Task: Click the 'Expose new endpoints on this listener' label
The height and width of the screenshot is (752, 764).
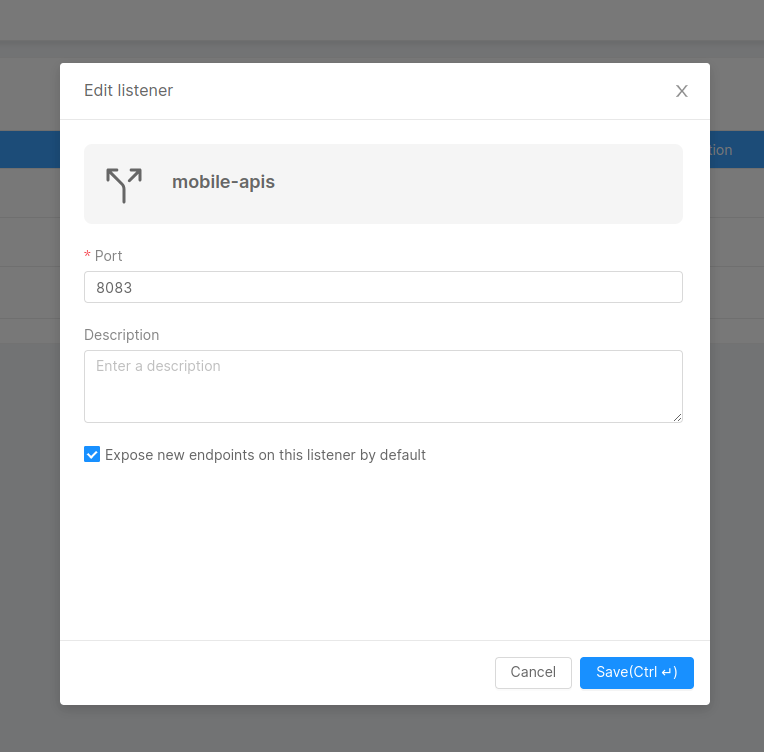Action: pos(265,455)
